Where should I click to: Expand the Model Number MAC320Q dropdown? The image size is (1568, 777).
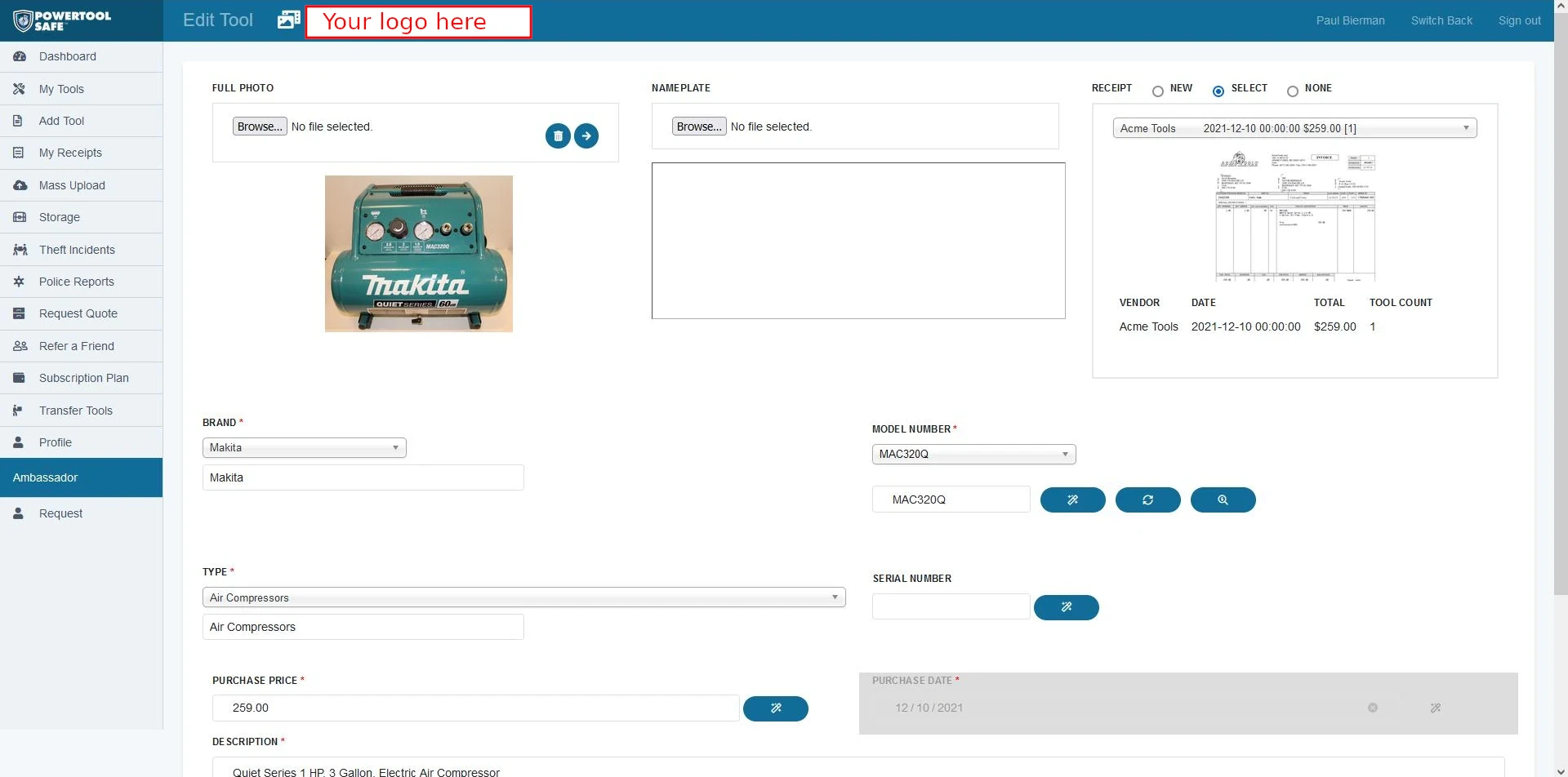(973, 455)
